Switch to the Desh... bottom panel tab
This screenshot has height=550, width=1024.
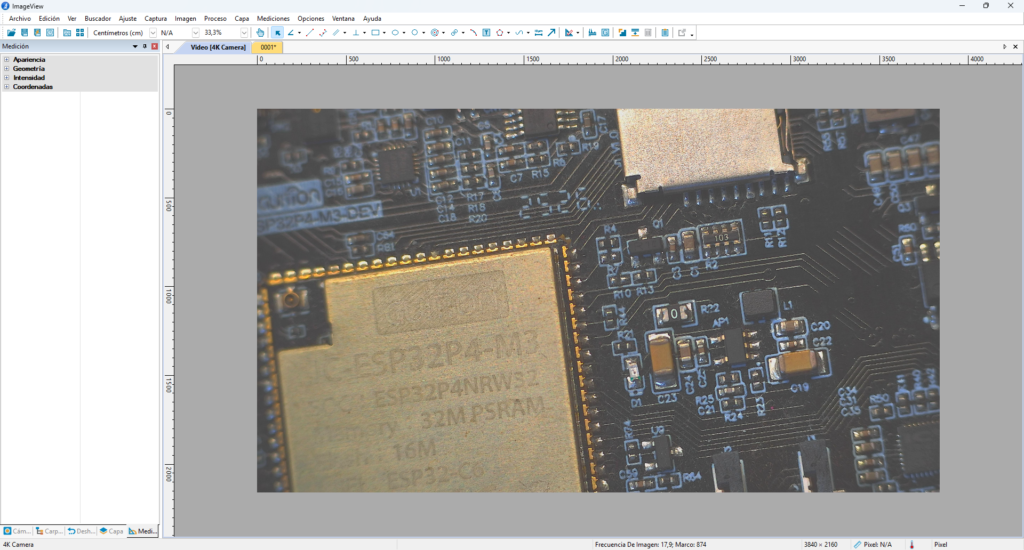pyautogui.click(x=81, y=531)
